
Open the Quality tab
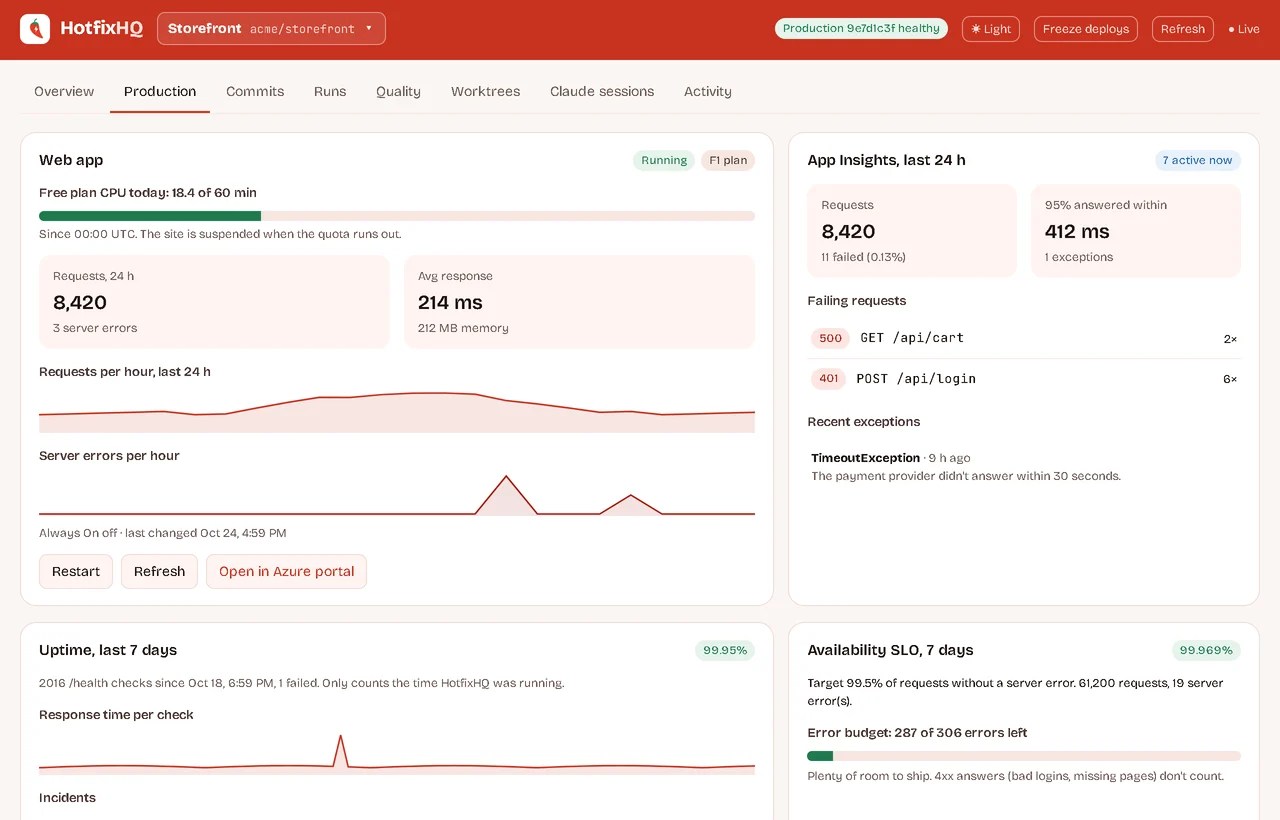tap(398, 91)
